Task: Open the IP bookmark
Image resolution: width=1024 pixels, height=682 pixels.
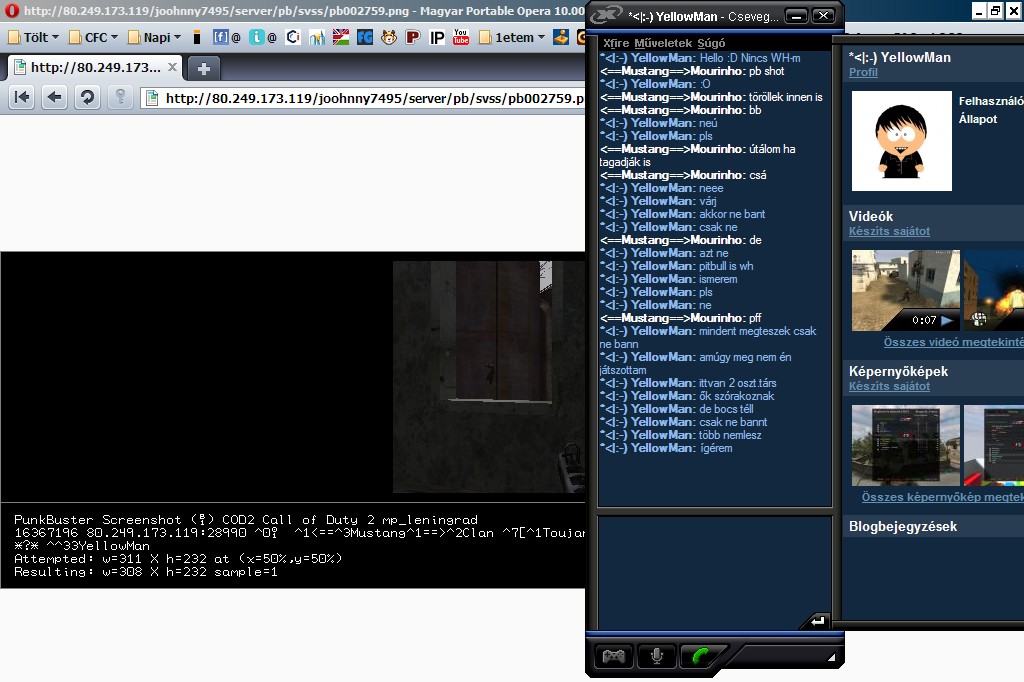Action: 437,37
